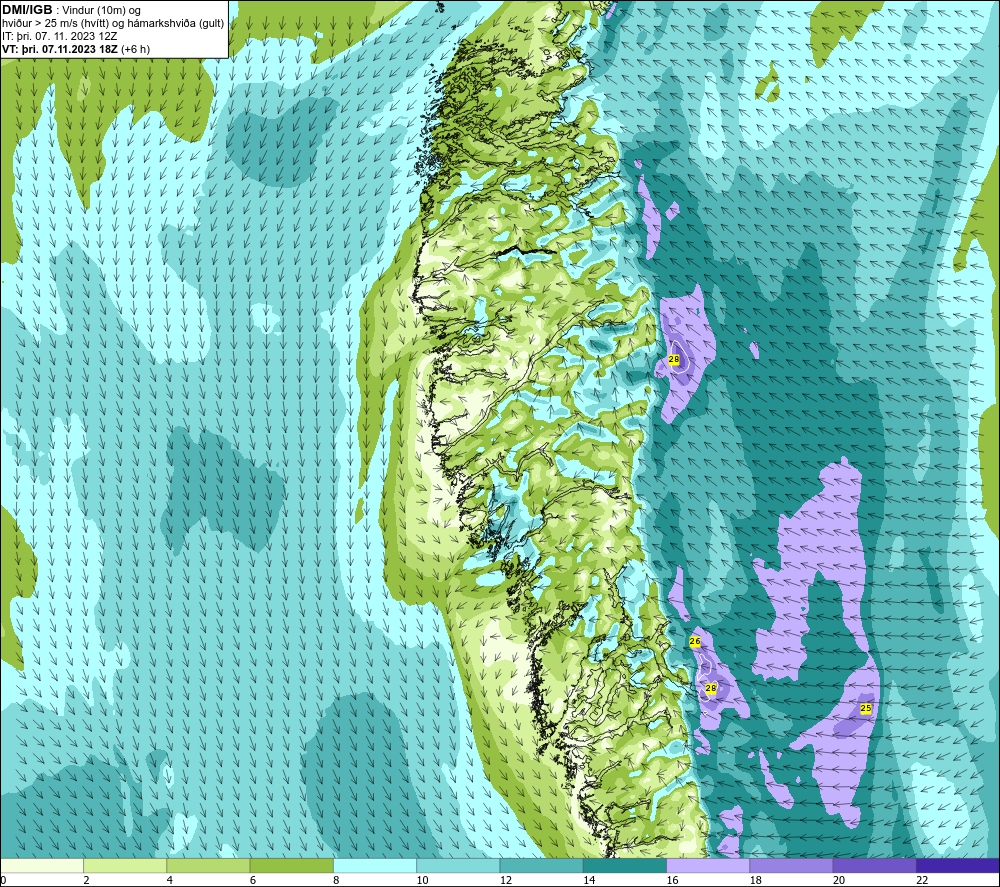Viewport: 1000px width, 887px height.
Task: Click scale number 10 below color bar
Action: (423, 881)
